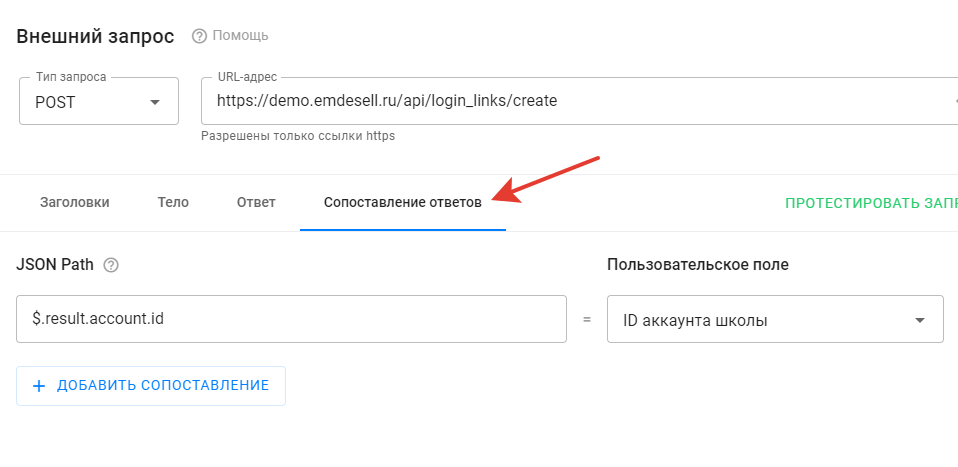
Task: Click the Внешний запрос heading
Action: tap(95, 36)
